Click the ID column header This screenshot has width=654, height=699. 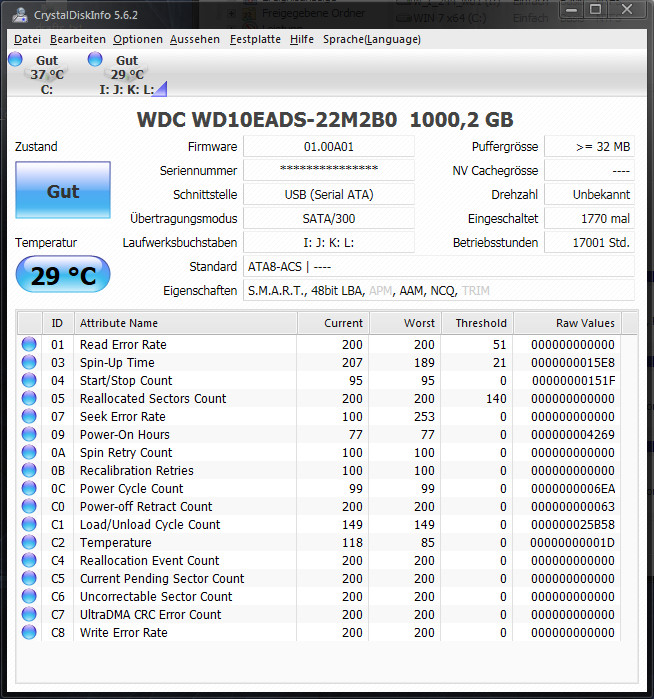58,323
